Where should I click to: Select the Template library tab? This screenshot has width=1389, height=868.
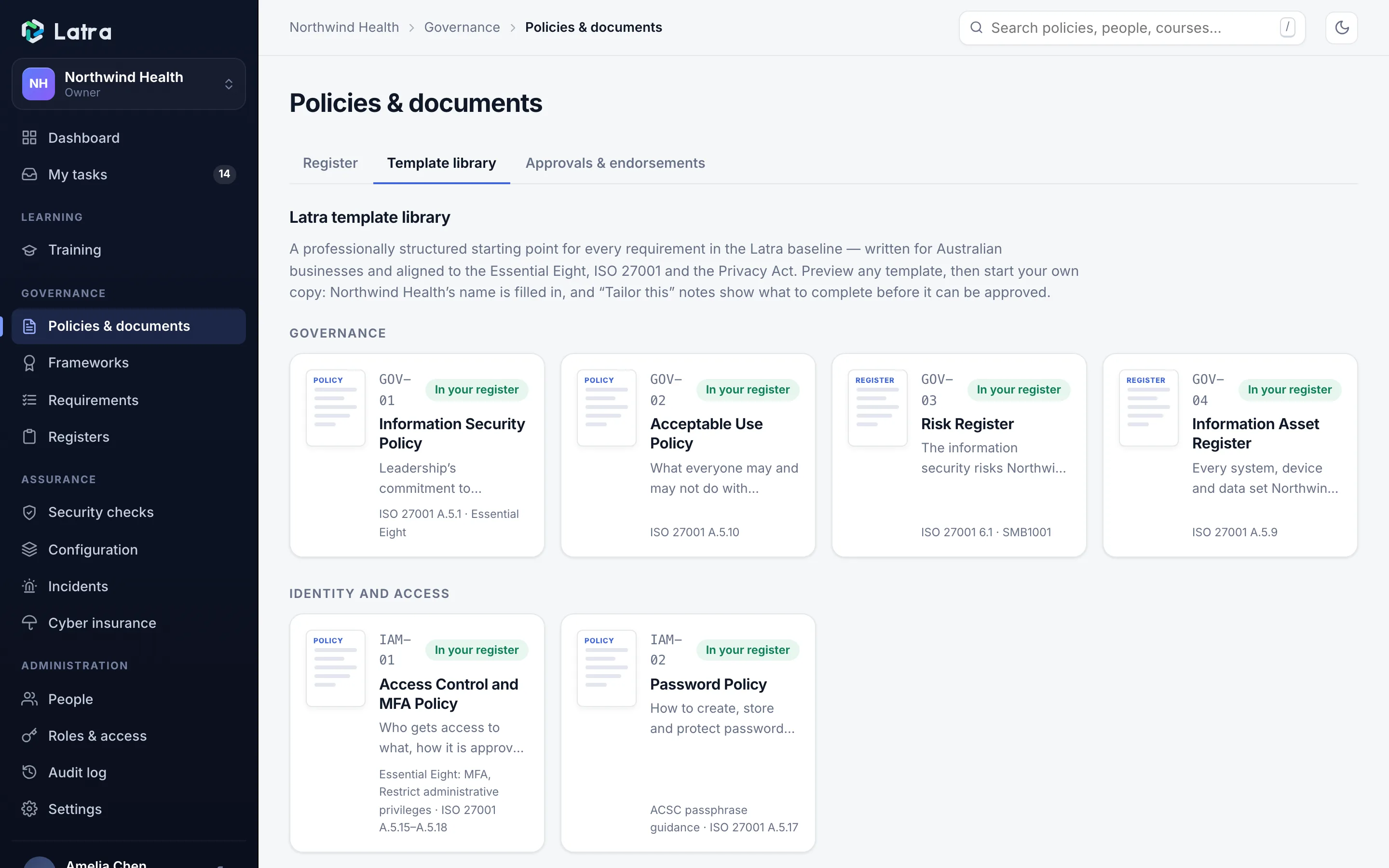coord(441,163)
